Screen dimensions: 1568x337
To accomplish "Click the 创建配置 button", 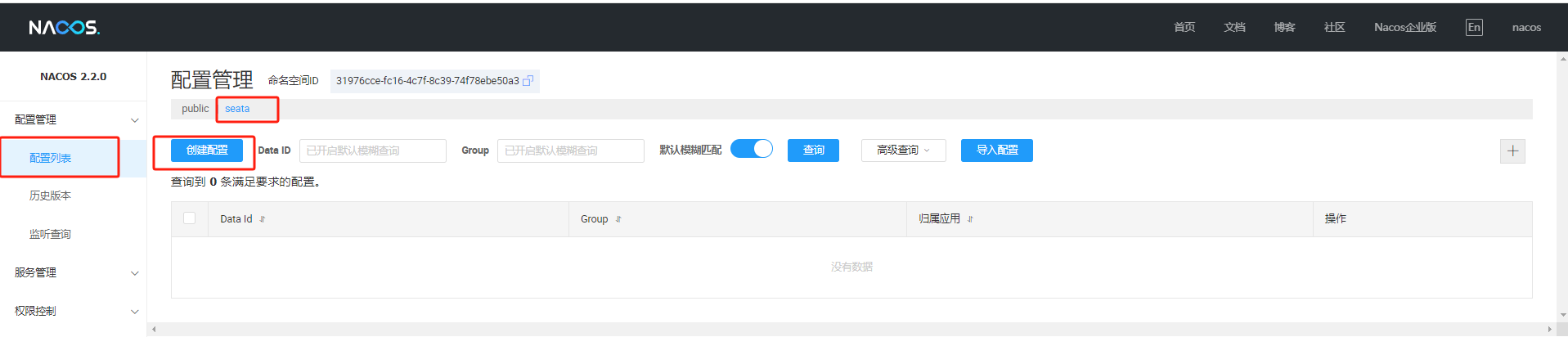I will 207,151.
